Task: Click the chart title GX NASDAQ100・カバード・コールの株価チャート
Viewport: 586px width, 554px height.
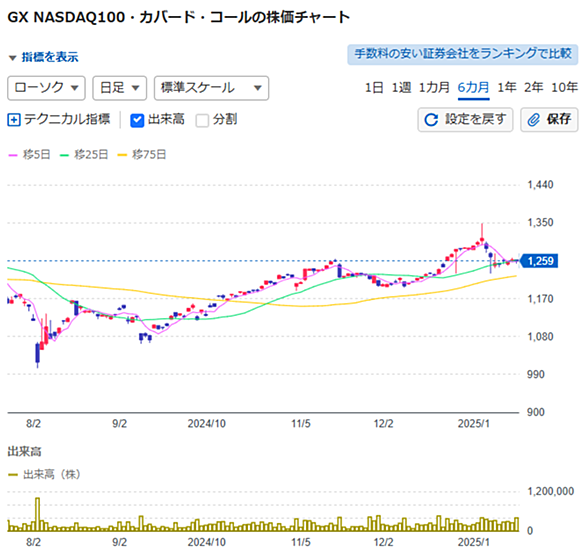Action: (179, 18)
